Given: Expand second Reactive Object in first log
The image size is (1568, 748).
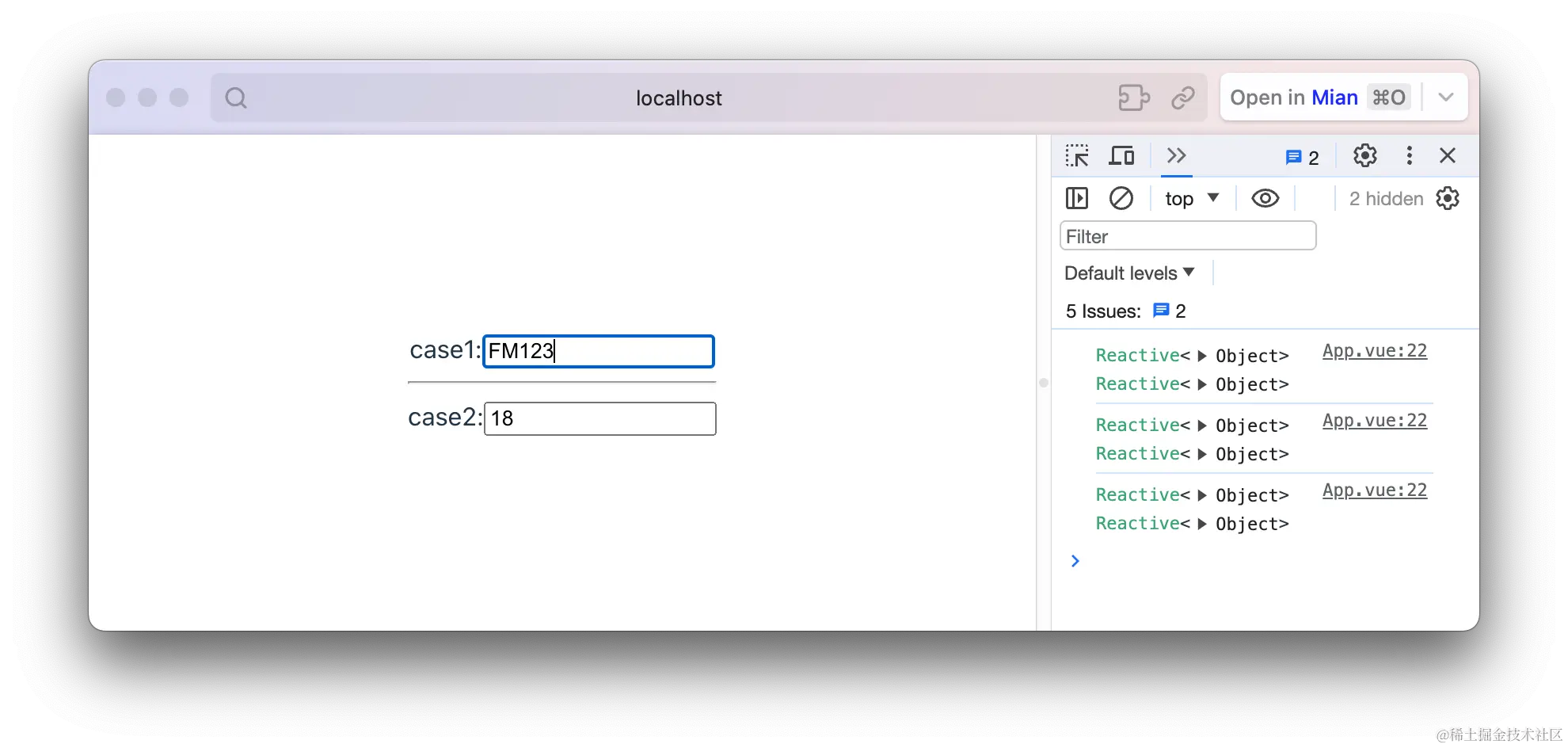Looking at the screenshot, I should pos(1202,384).
